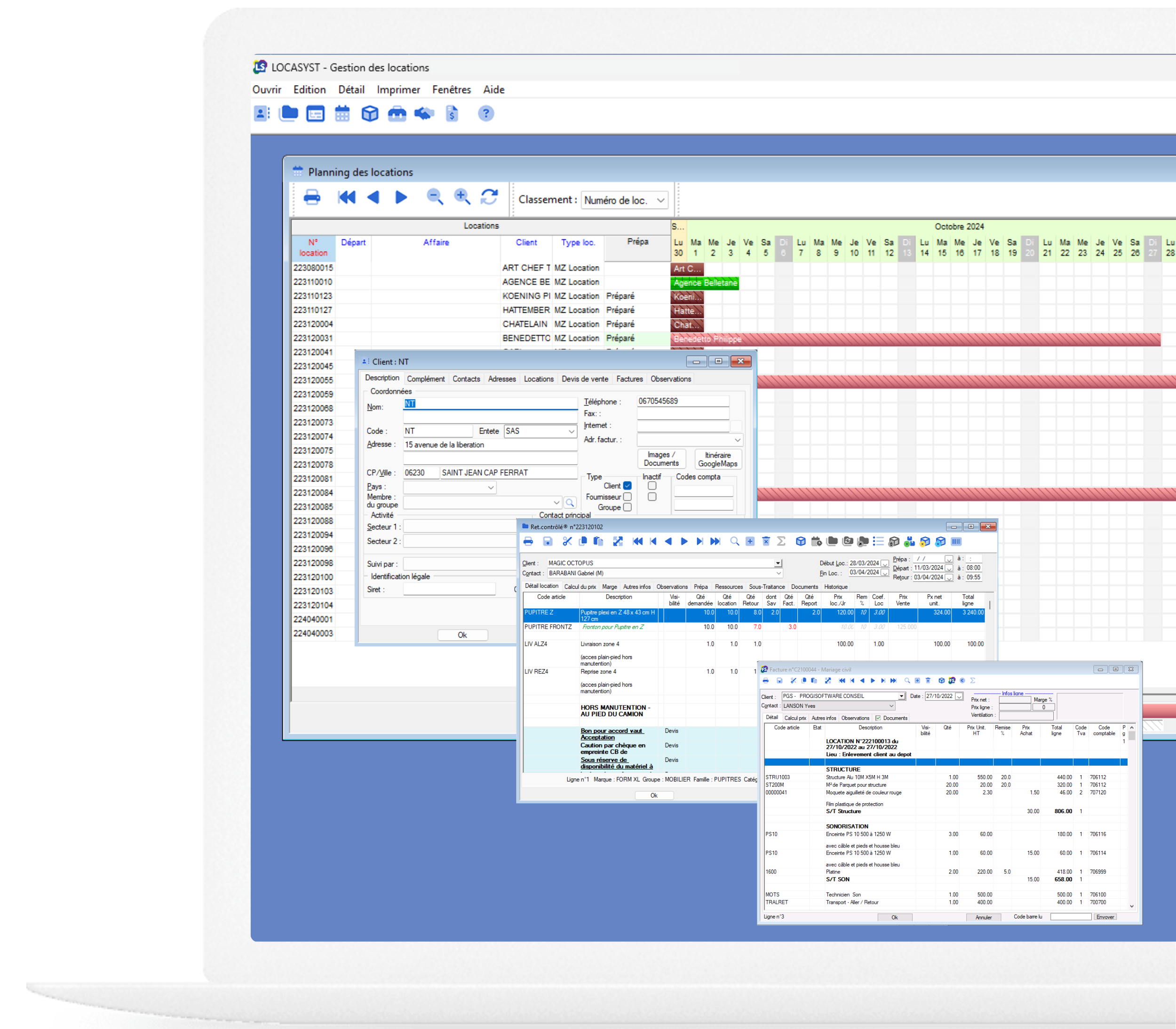Click the 3D box articles toolbar icon

point(370,114)
